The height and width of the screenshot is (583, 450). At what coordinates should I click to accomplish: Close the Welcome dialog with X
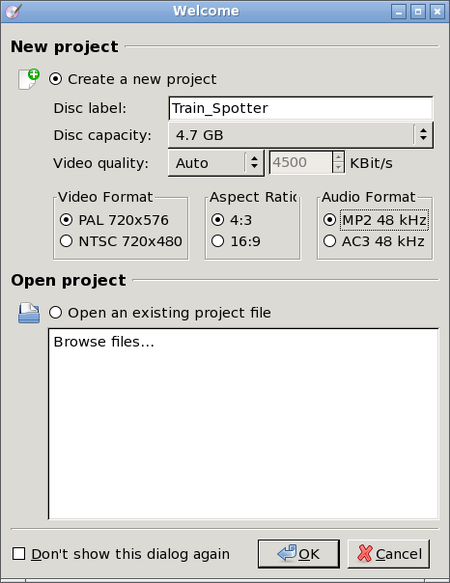437,12
